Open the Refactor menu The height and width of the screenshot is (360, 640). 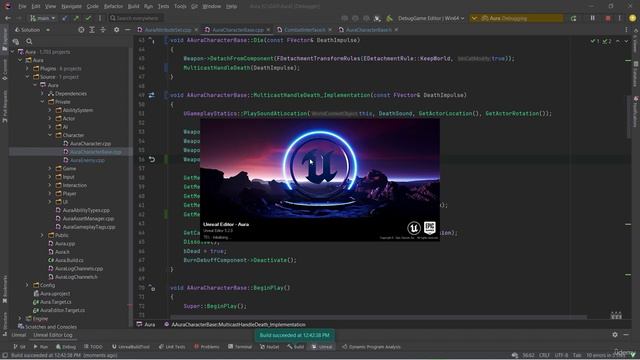(113, 6)
